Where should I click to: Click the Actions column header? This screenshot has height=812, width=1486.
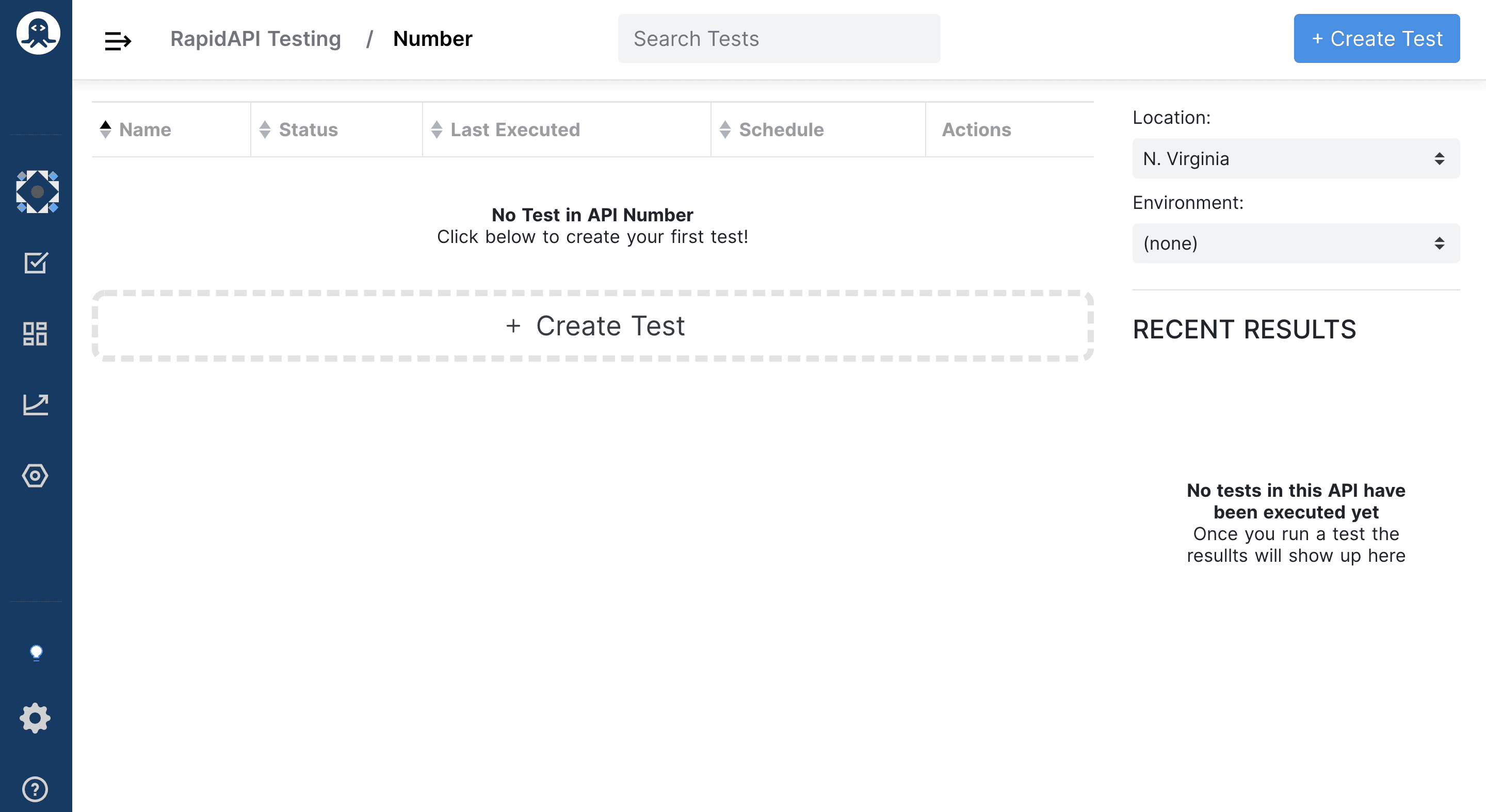[x=976, y=129]
